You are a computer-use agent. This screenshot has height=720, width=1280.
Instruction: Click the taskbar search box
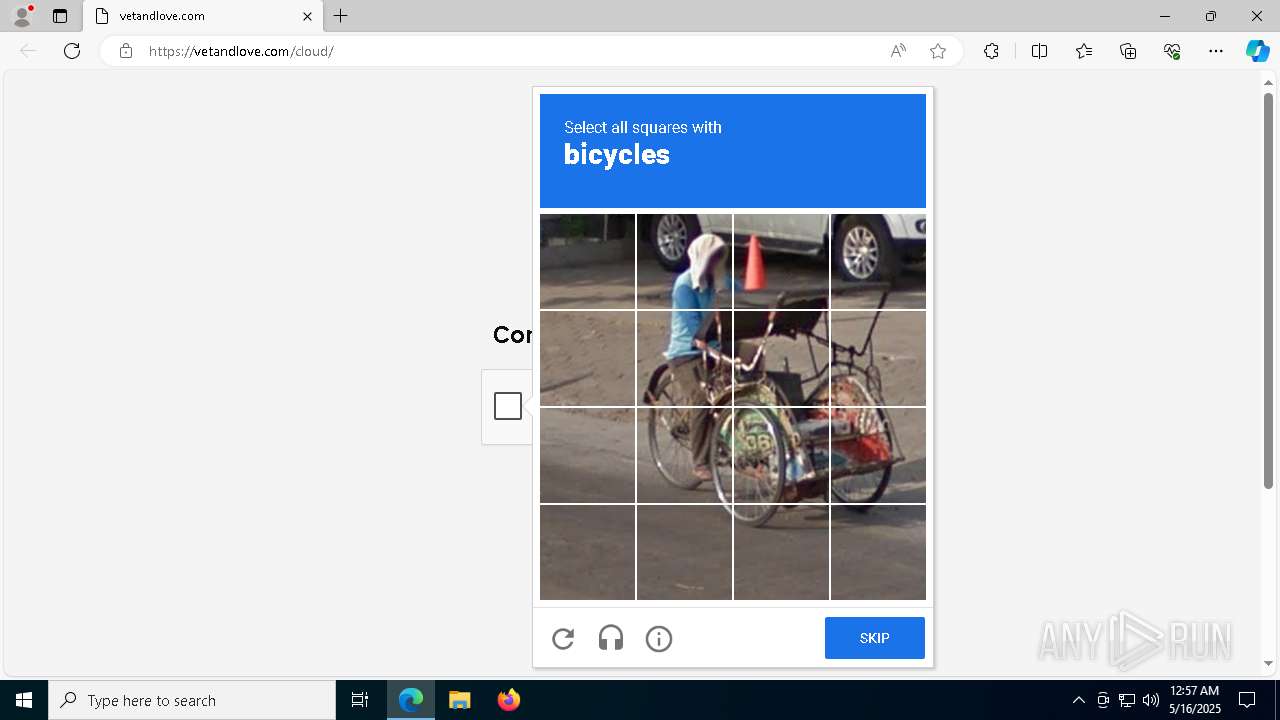pos(192,700)
